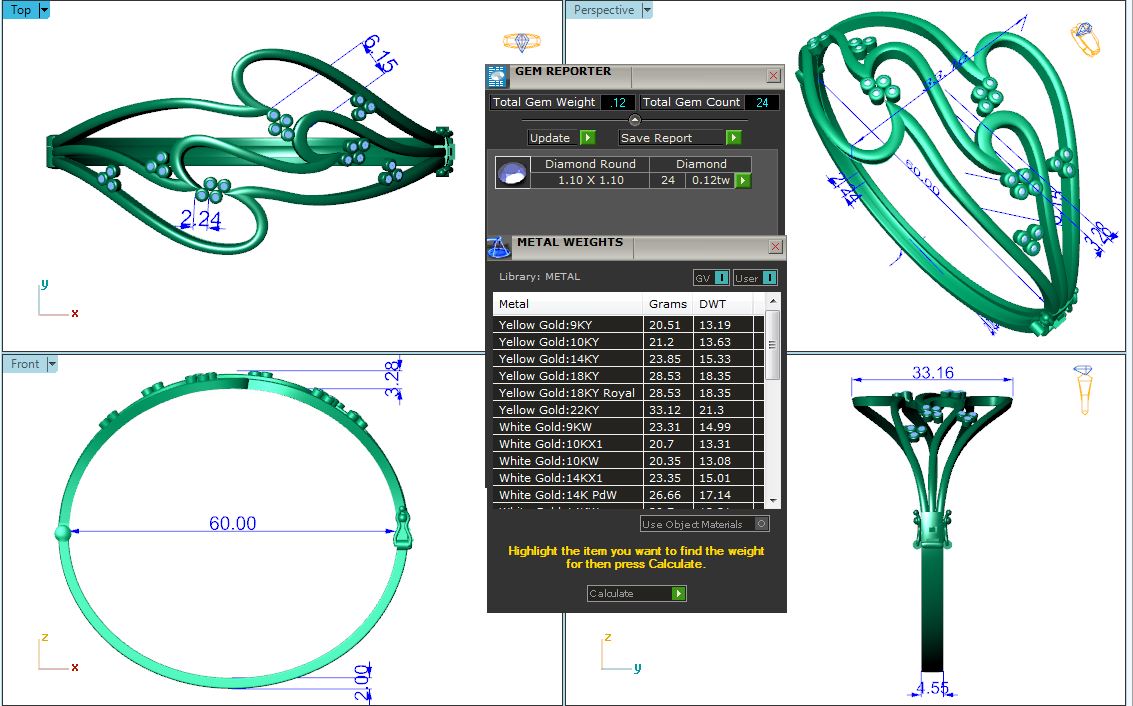1133x706 pixels.
Task: Click the Gem Reporter panel icon
Action: (497, 77)
